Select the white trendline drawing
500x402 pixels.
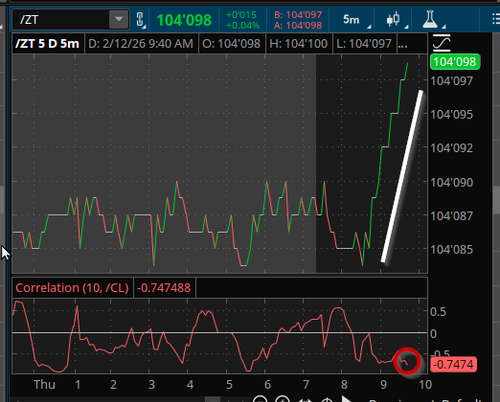(x=402, y=176)
